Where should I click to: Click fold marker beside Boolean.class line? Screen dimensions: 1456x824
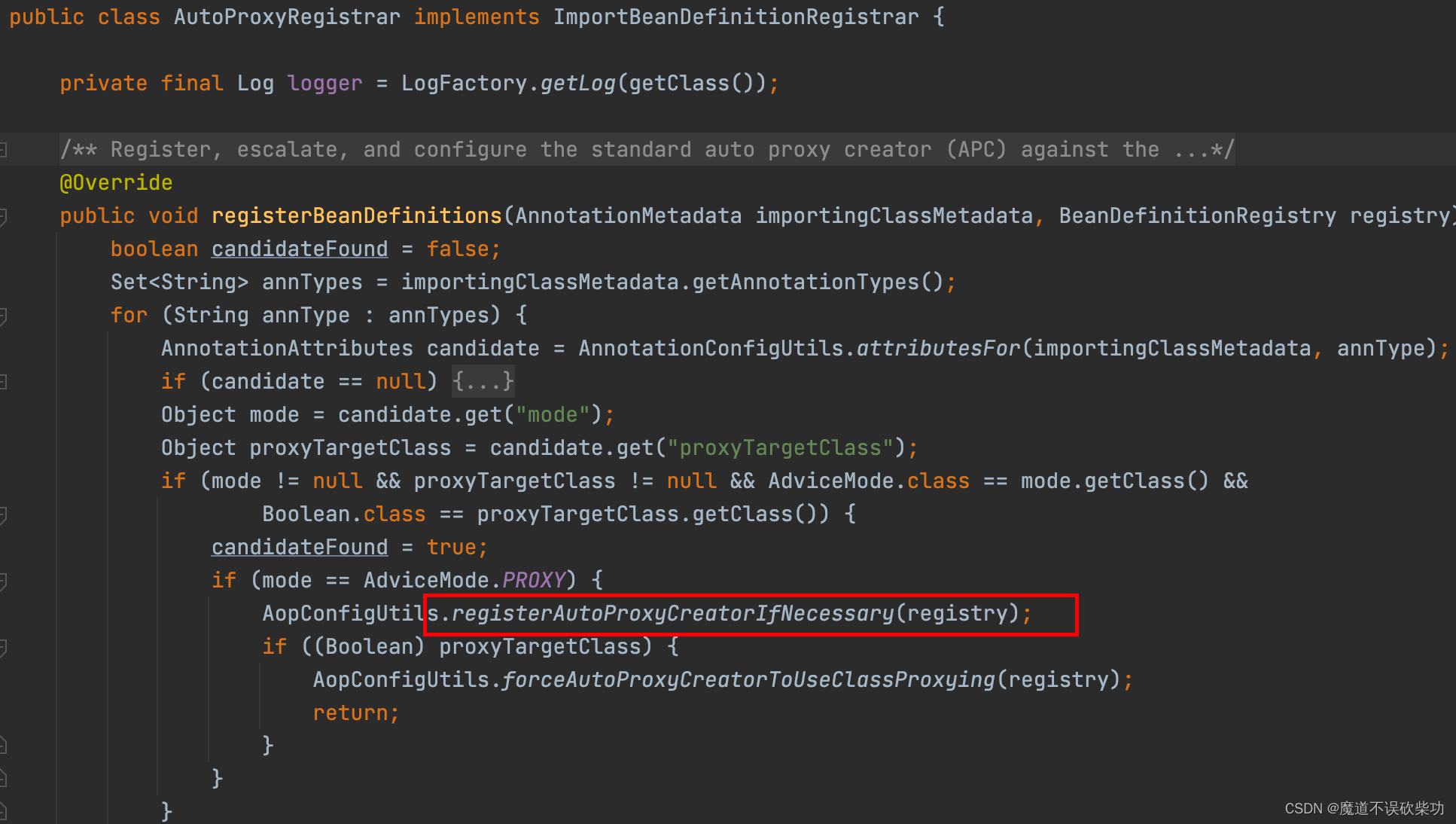coord(3,514)
